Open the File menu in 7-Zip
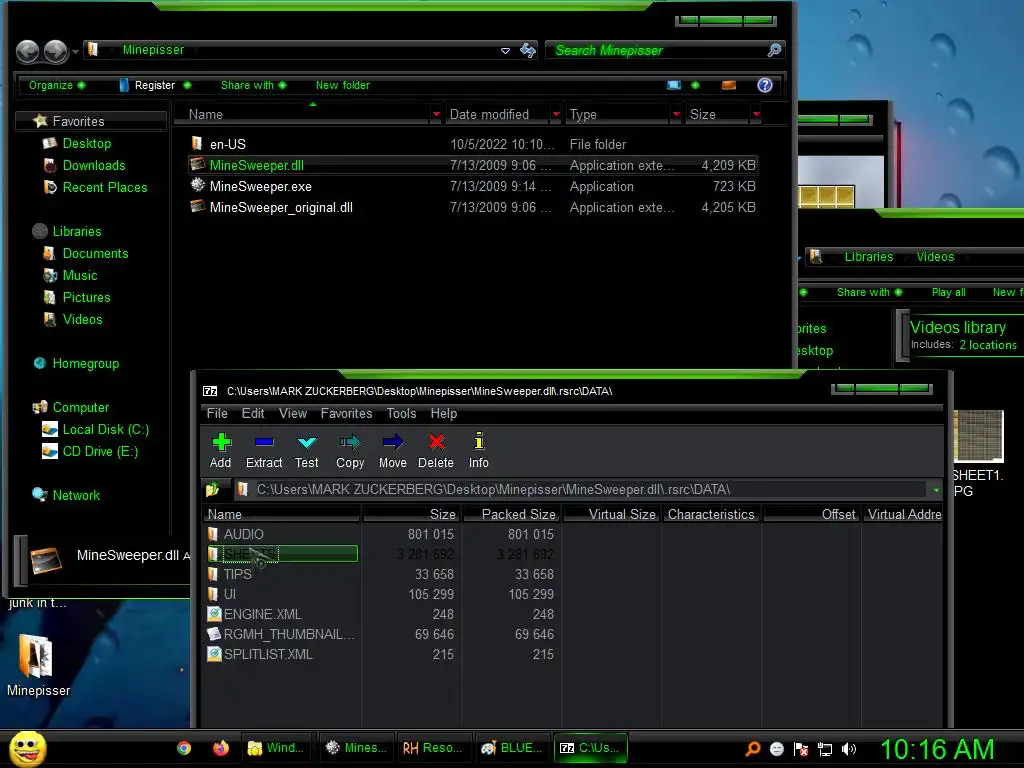This screenshot has height=768, width=1024. click(217, 413)
